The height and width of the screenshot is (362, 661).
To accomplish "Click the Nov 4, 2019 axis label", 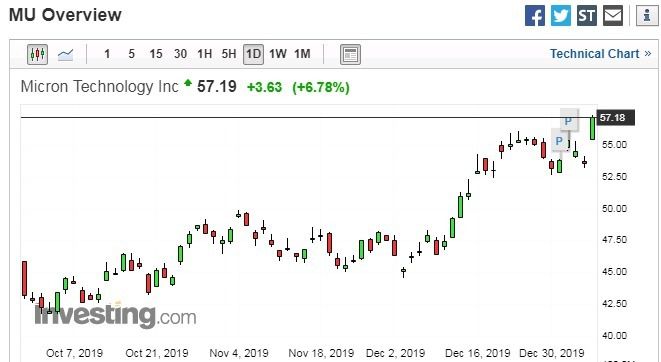I will pyautogui.click(x=239, y=353).
